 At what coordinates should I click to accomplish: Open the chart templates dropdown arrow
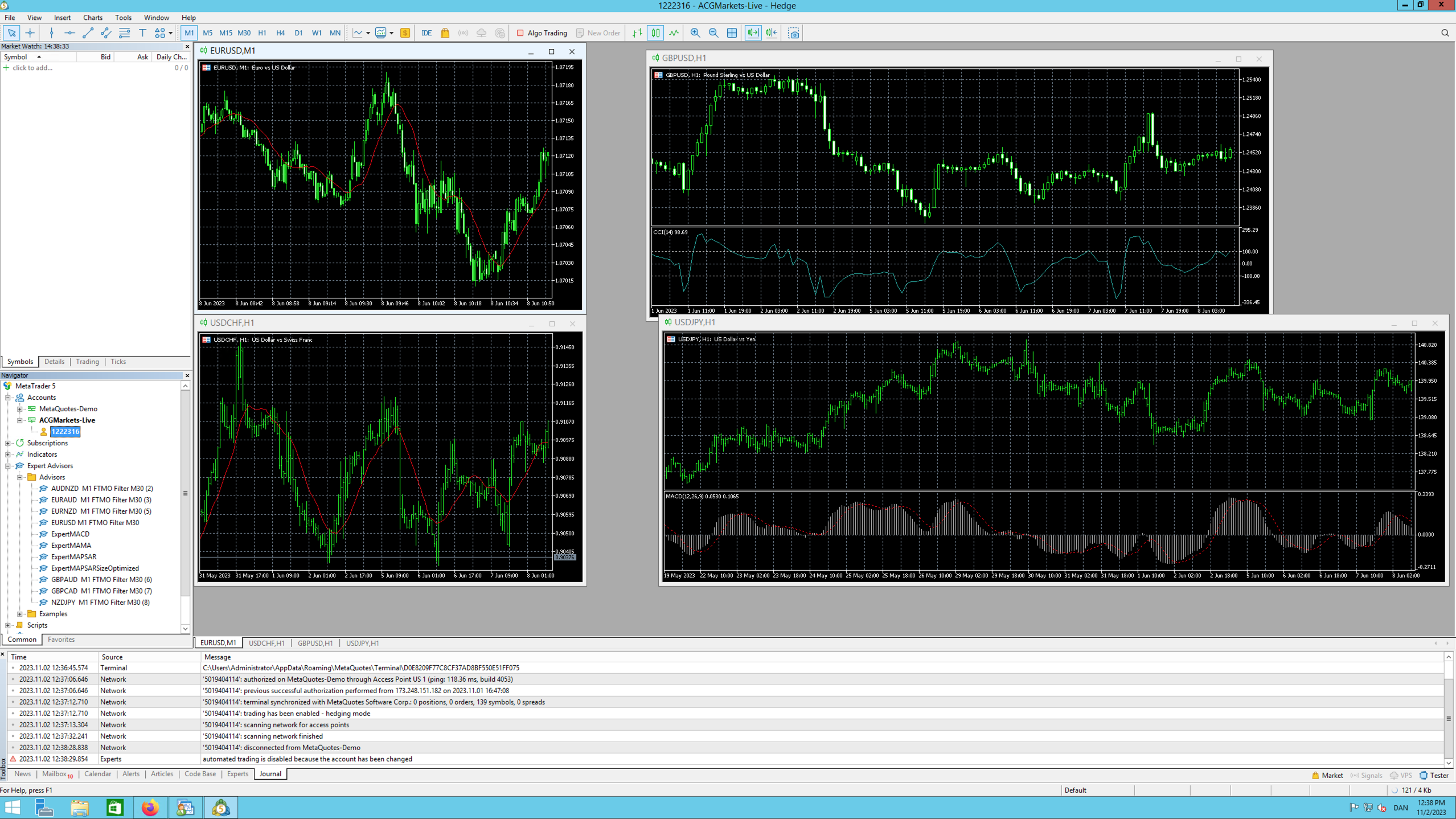391,33
